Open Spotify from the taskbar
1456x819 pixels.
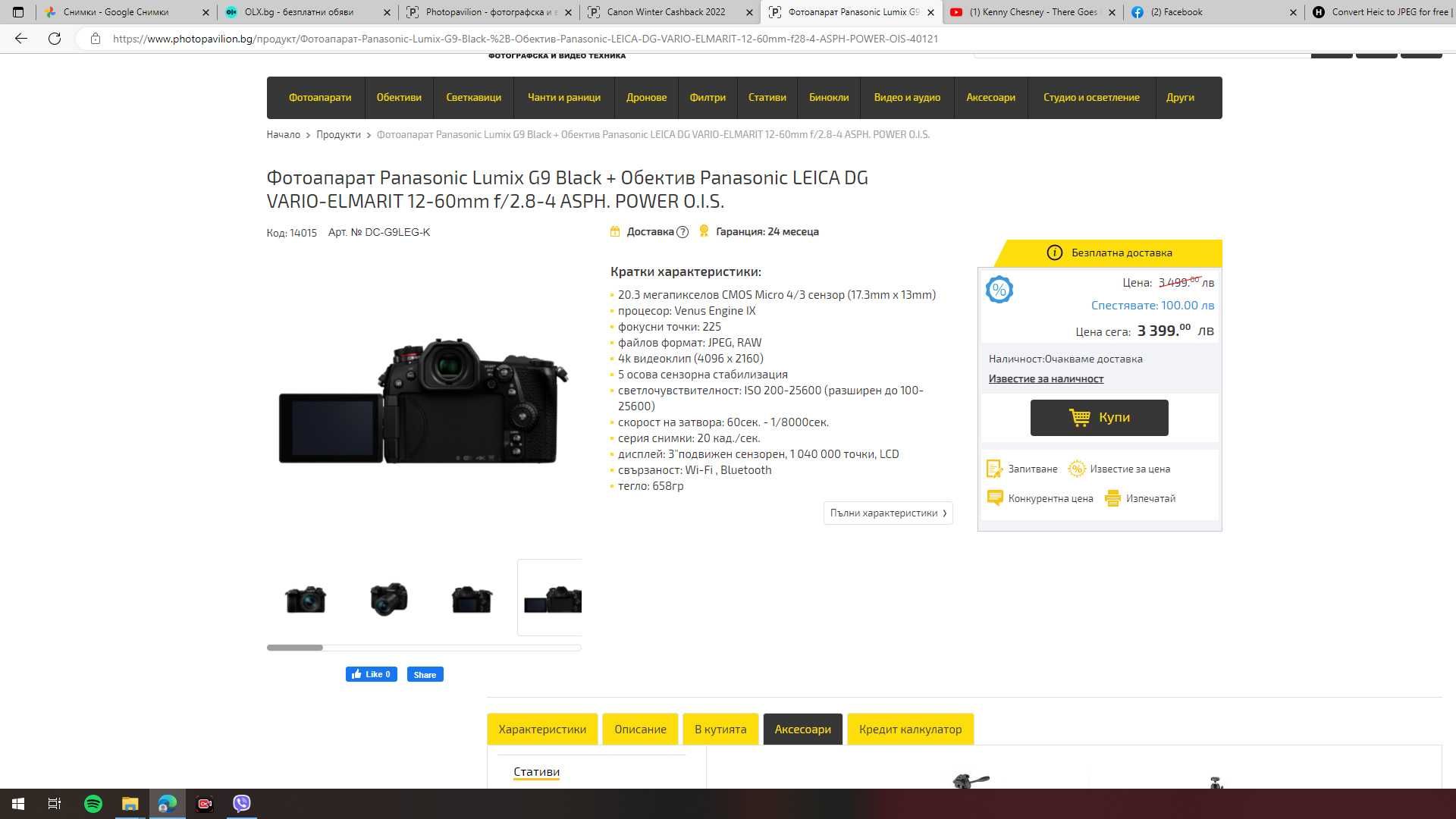(93, 804)
